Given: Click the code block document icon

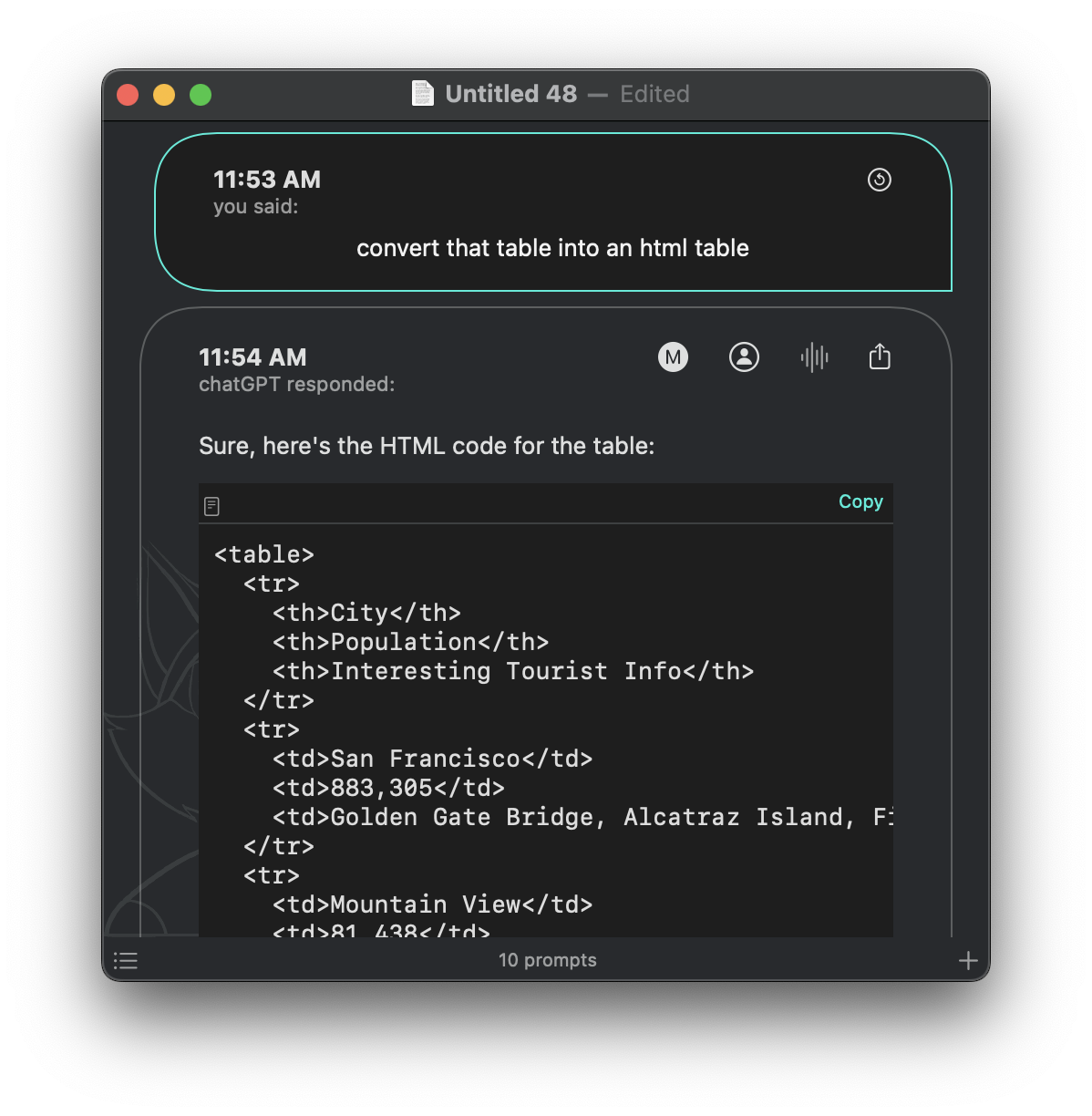Looking at the screenshot, I should tap(212, 506).
